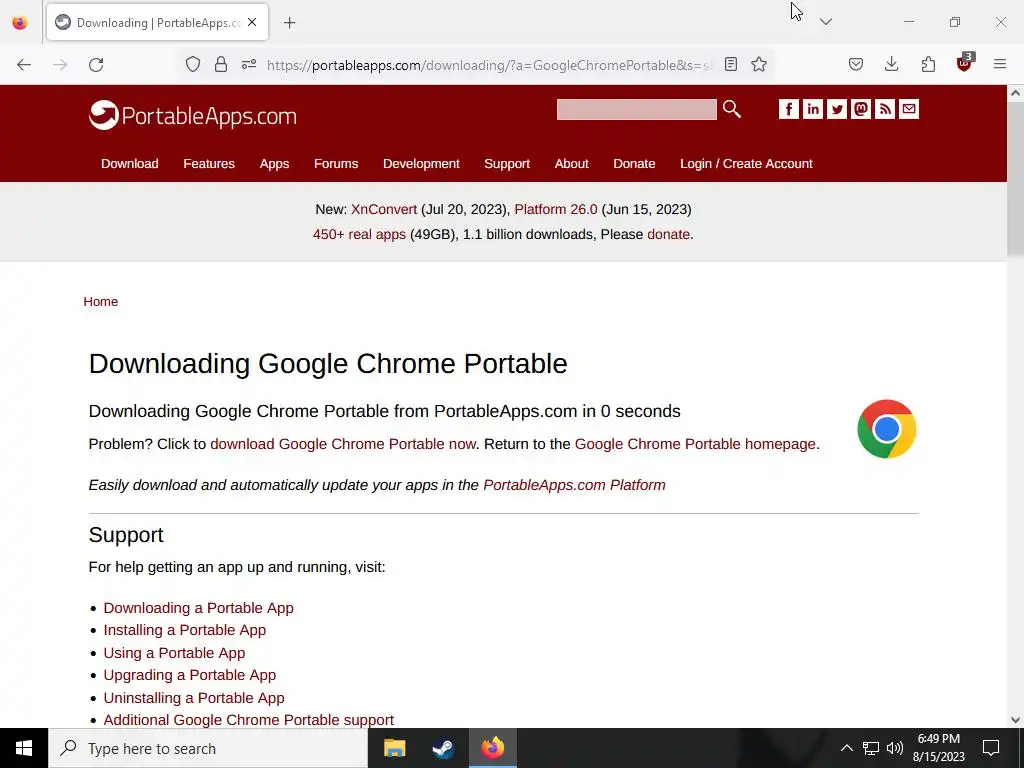Close the Downloading PortableApps tab

tap(252, 22)
